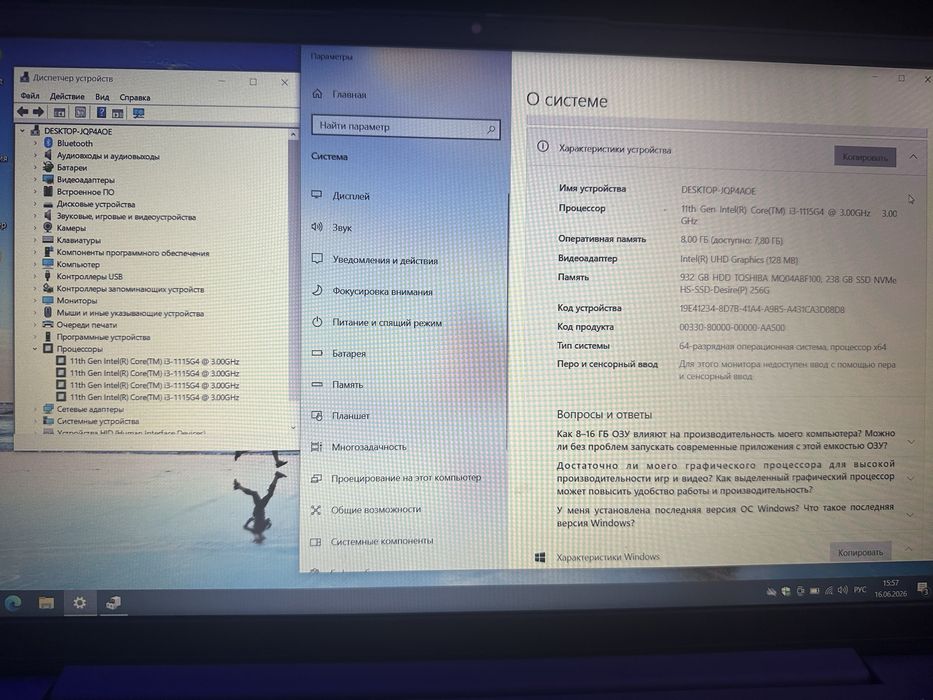Viewport: 933px width, 700px height.
Task: Expand Системные устройства node
Action: [x=35, y=421]
